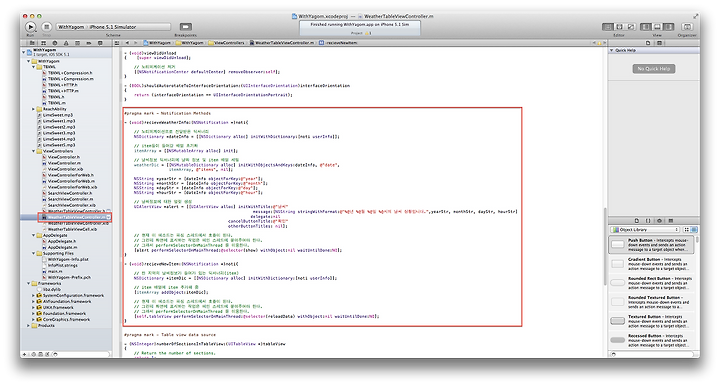The image size is (720, 386).
Task: Collapse the AppDelegate group
Action: [x=34, y=235]
